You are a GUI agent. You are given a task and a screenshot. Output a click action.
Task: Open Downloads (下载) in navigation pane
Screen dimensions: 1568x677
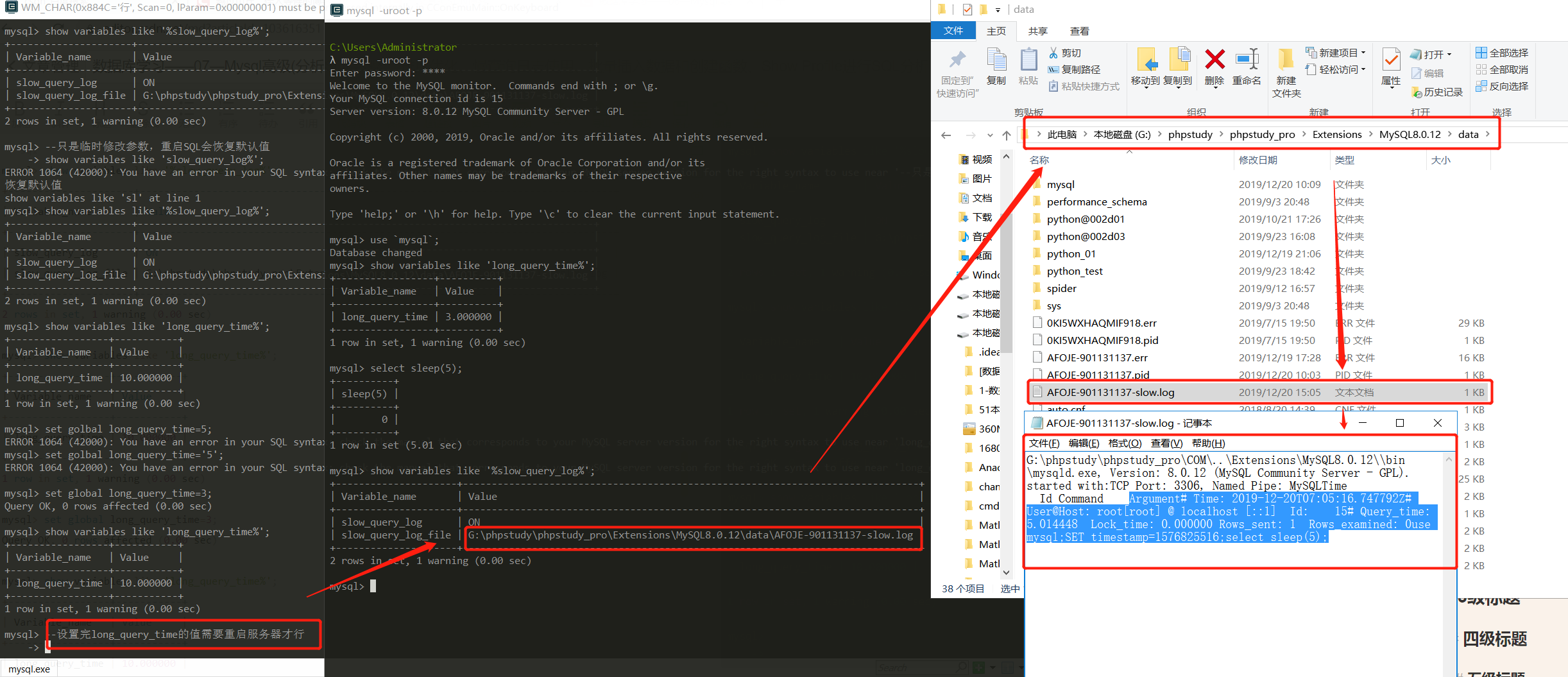976,217
